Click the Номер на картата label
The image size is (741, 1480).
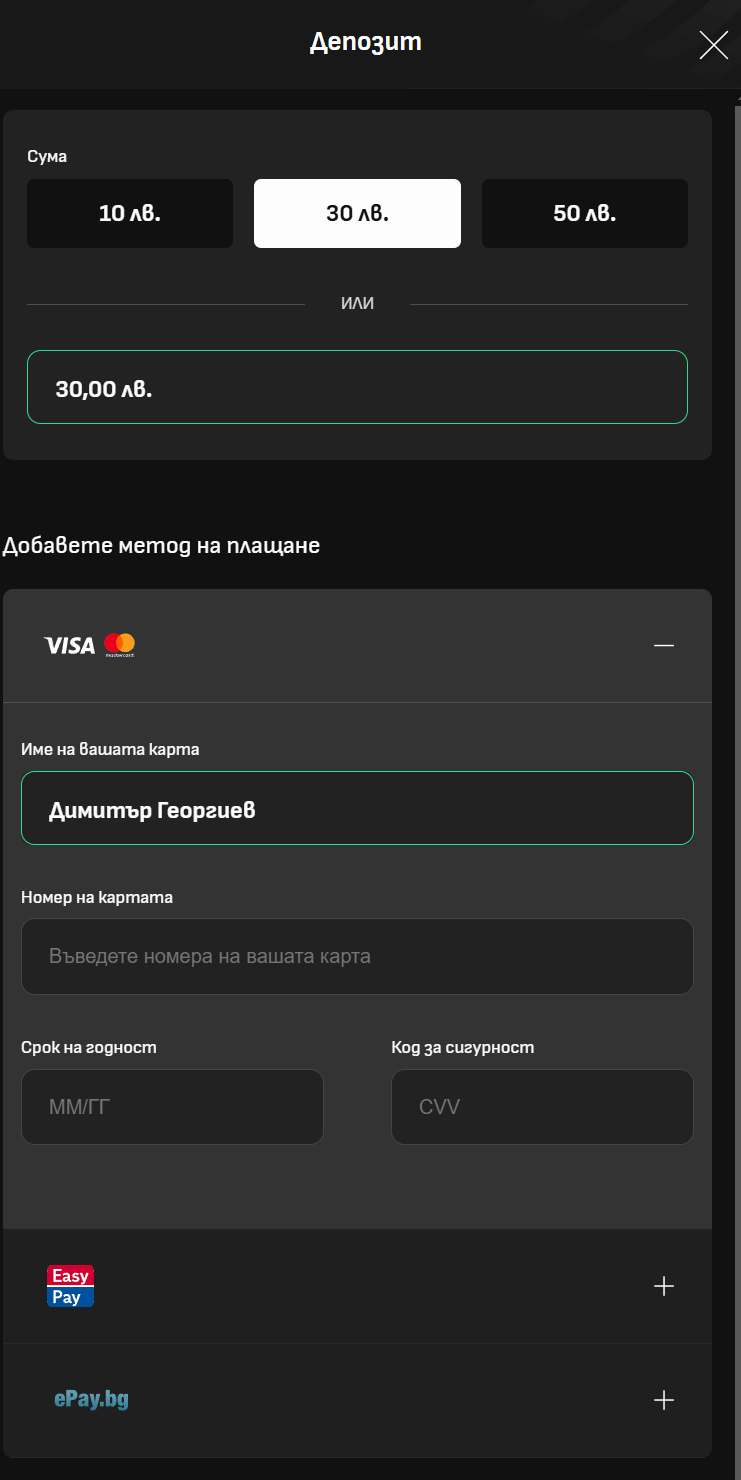point(97,897)
